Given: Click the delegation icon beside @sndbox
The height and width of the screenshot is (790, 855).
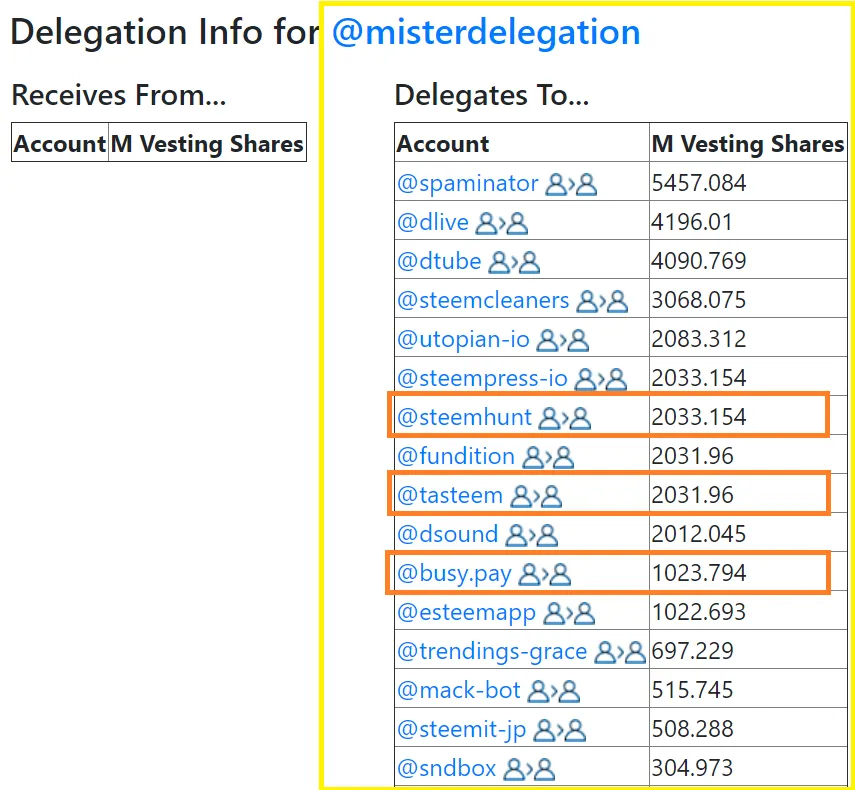Looking at the screenshot, I should pyautogui.click(x=530, y=769).
